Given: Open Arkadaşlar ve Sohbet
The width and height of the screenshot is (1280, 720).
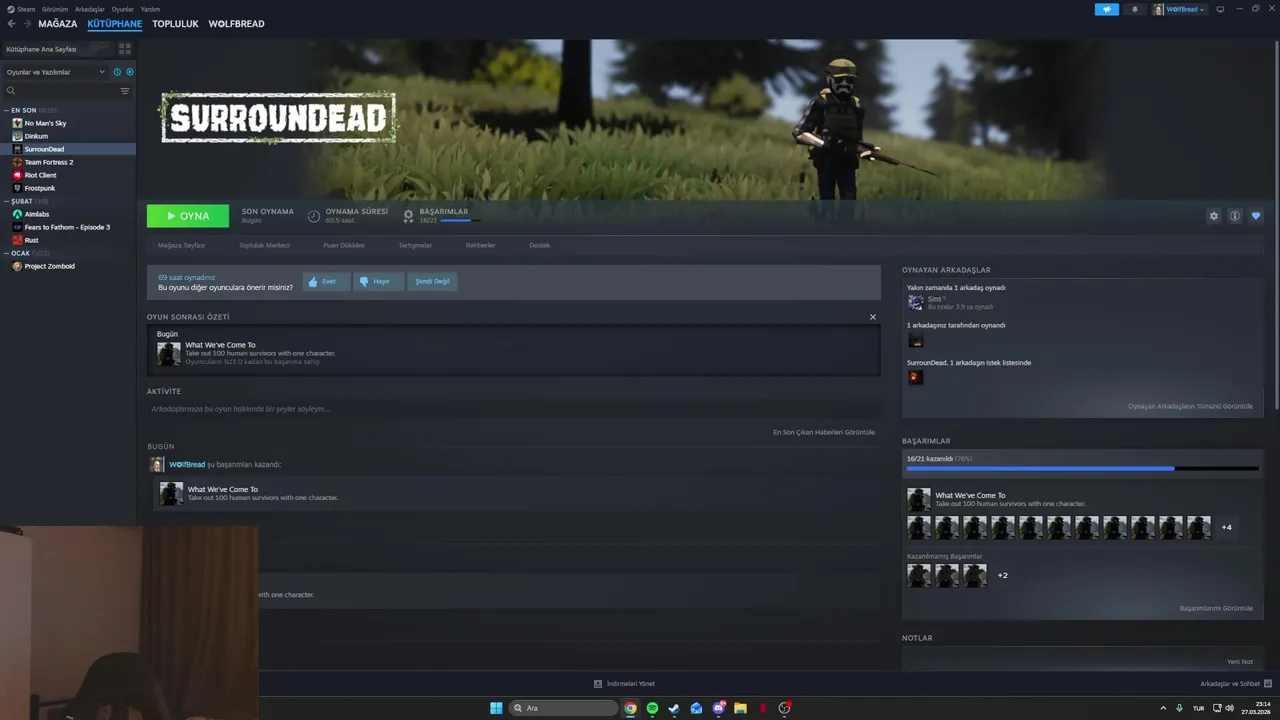Looking at the screenshot, I should (x=1234, y=684).
